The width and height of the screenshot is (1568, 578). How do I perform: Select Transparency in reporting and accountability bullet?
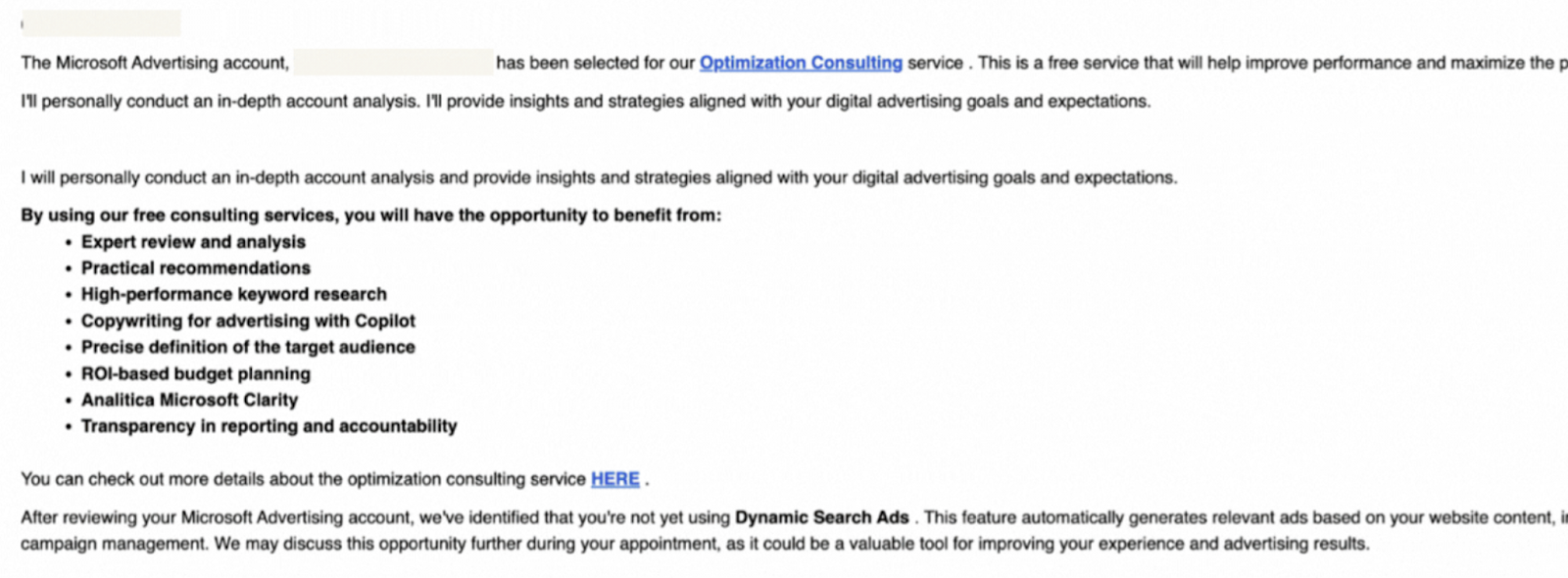pyautogui.click(x=269, y=426)
